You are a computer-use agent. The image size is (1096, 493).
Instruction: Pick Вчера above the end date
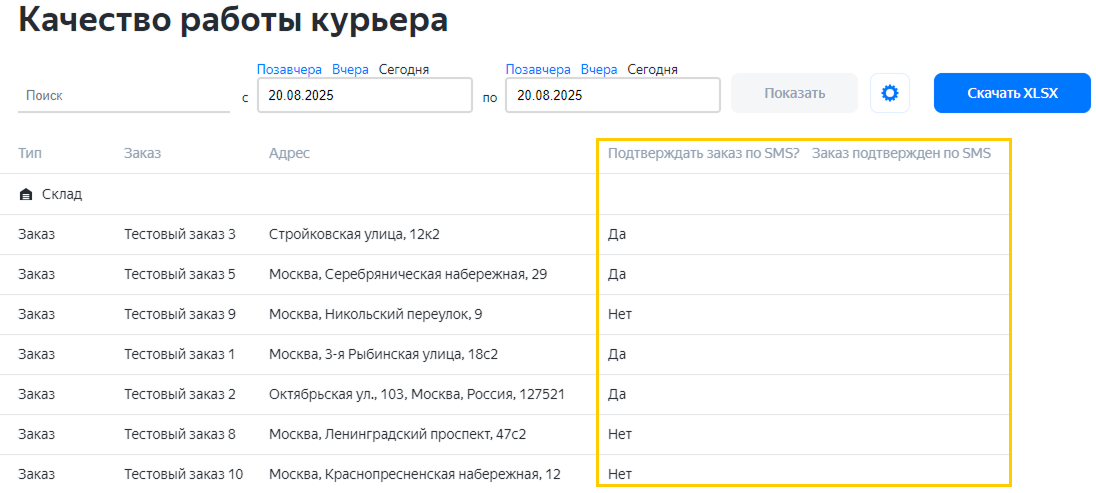point(599,70)
